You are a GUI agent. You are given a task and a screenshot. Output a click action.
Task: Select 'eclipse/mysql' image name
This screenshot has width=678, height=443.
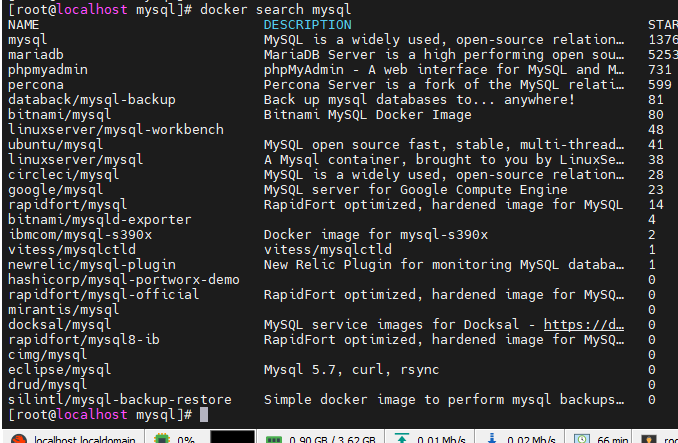60,370
